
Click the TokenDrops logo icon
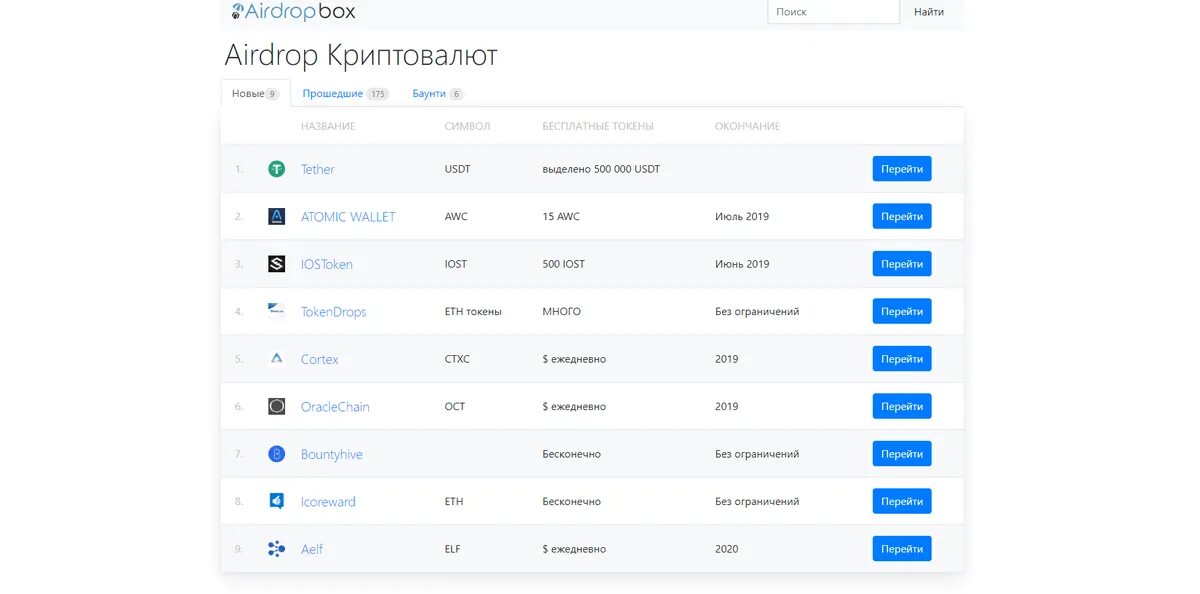point(277,311)
